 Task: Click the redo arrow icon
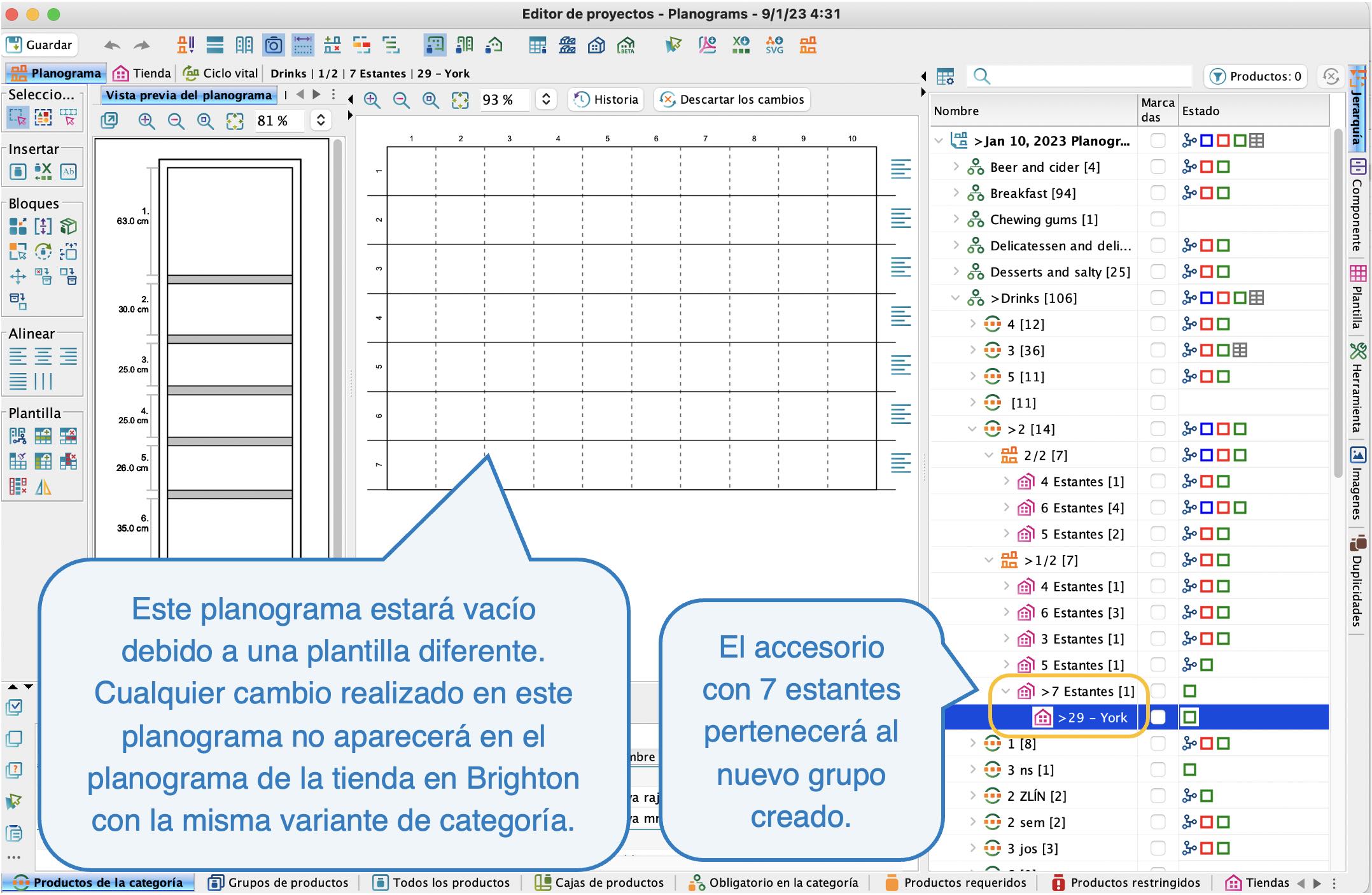point(141,45)
